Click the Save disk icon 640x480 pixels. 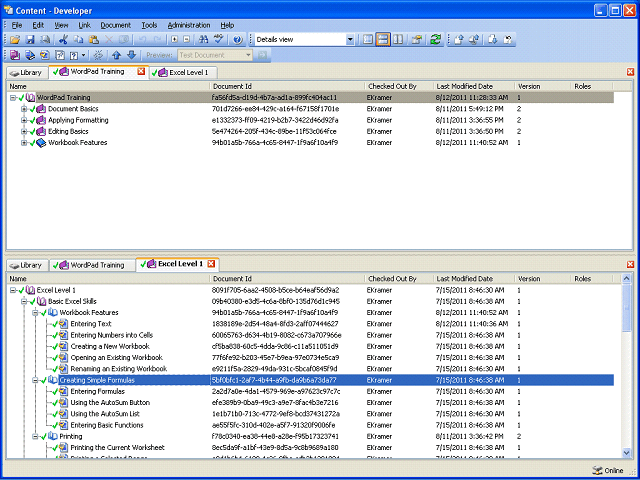(x=30, y=40)
